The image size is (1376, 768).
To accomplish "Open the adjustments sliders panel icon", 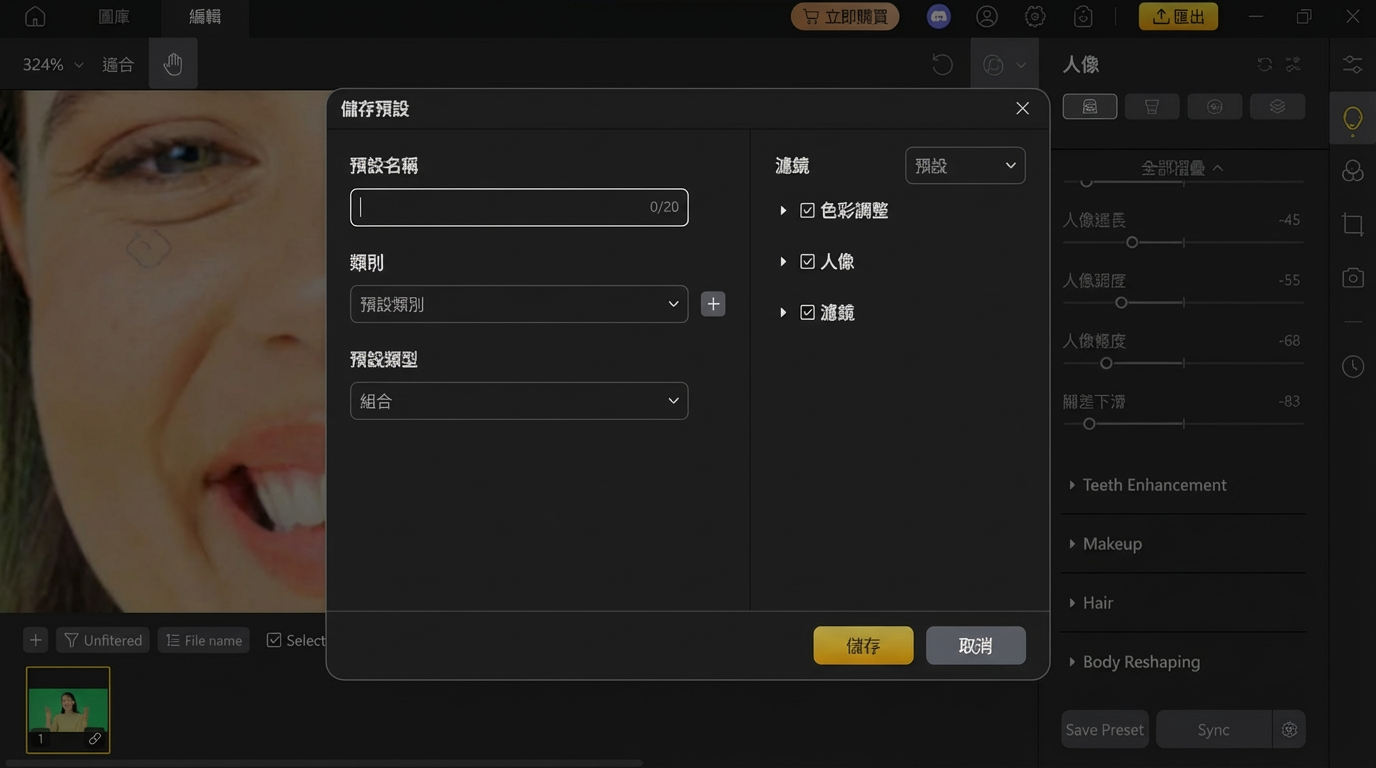I will tap(1352, 64).
